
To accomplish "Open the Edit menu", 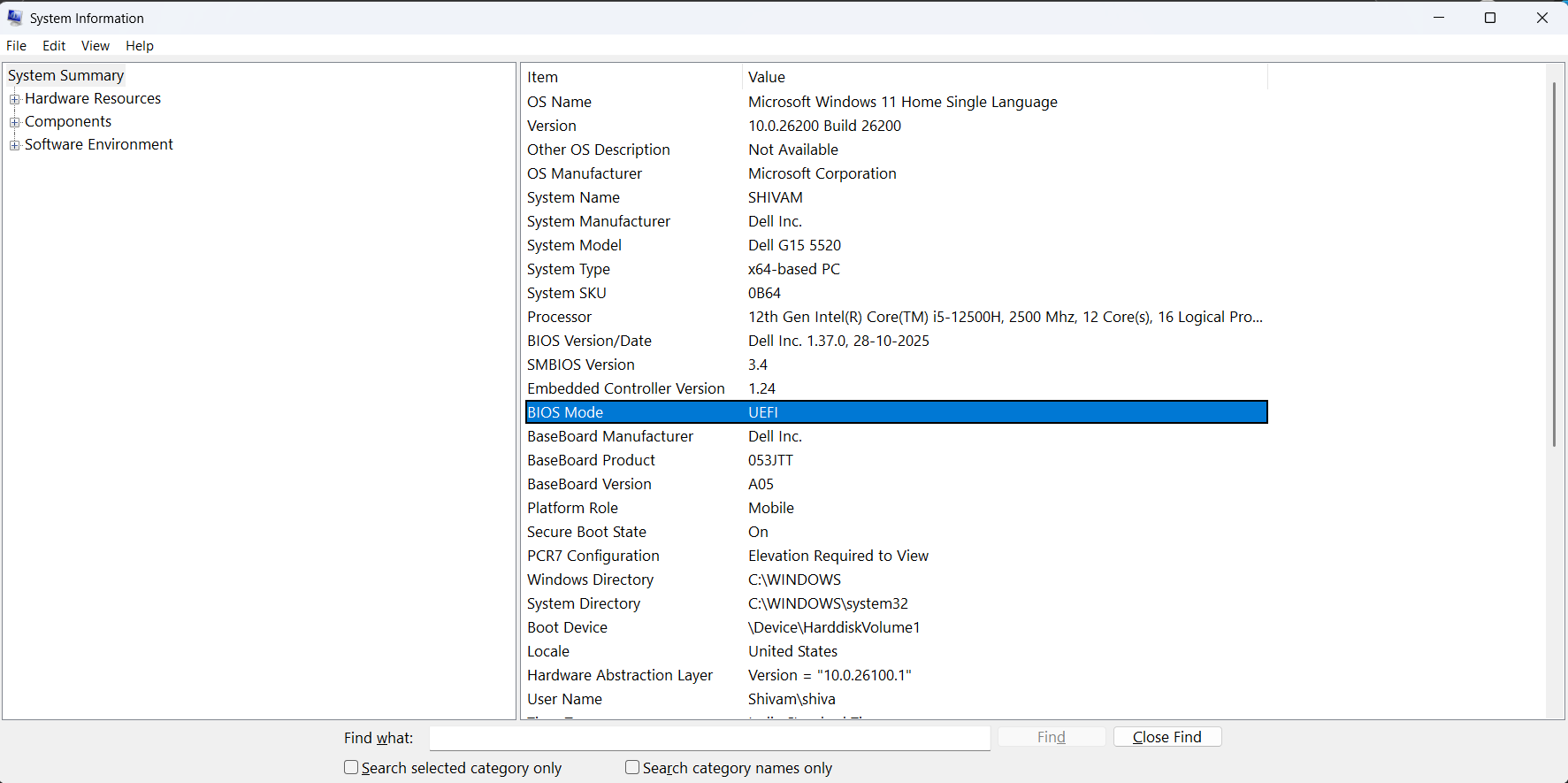I will click(x=54, y=46).
